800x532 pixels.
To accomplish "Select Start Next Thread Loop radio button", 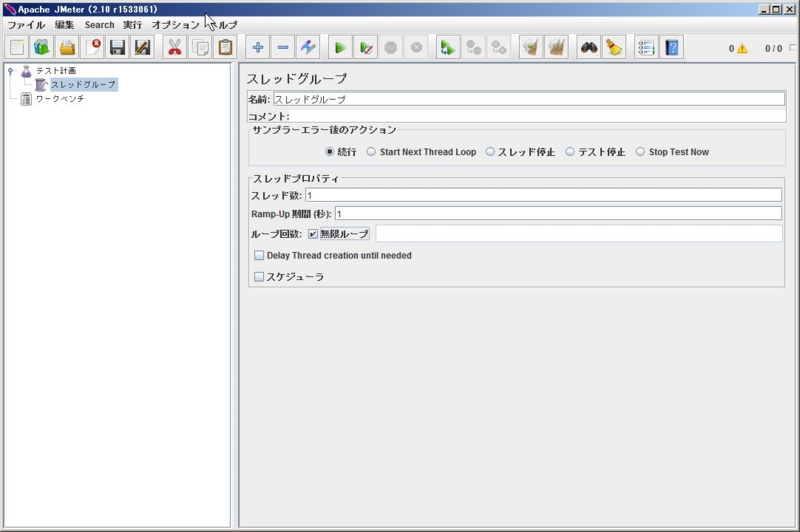I will [371, 151].
